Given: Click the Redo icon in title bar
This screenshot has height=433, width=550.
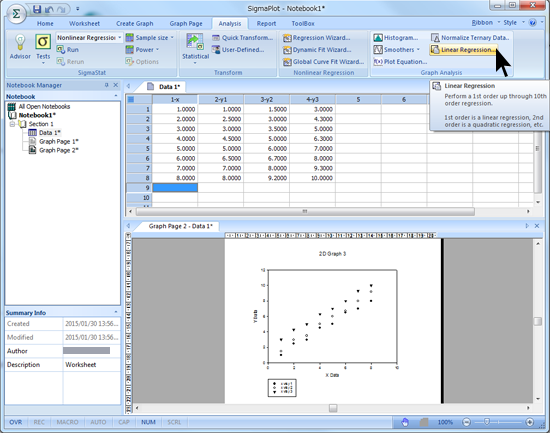Looking at the screenshot, I should click(61, 9).
